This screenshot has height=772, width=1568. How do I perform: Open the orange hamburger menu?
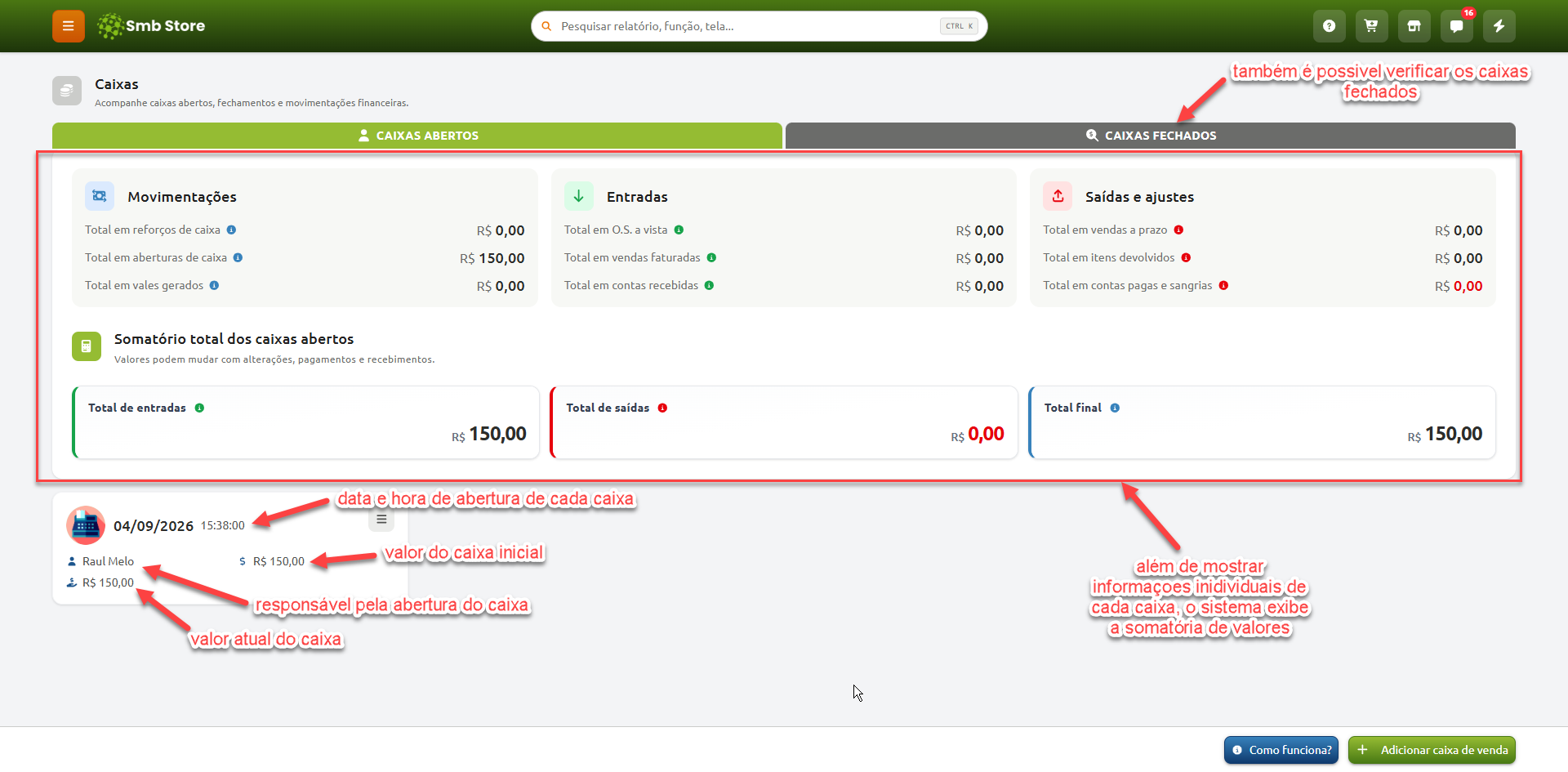pos(69,26)
